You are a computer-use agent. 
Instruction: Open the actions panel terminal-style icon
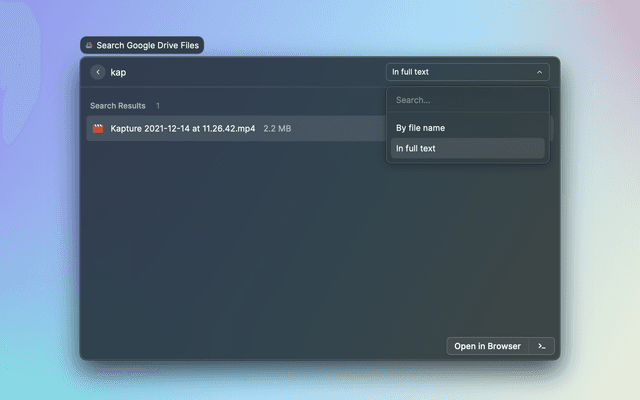541,346
